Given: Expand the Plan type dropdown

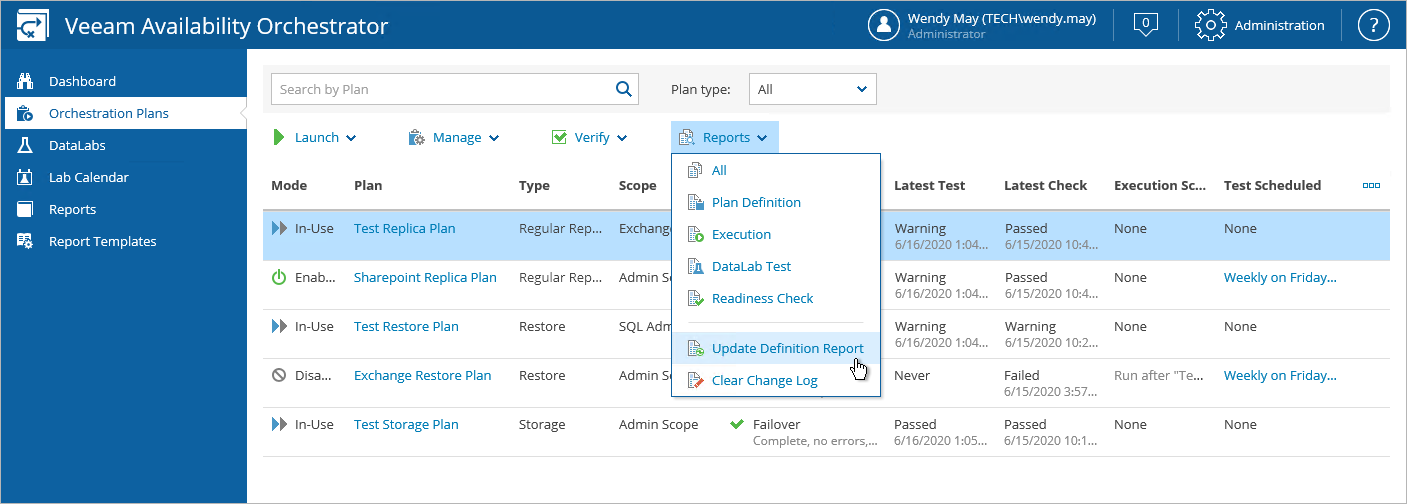Looking at the screenshot, I should click(x=812, y=89).
